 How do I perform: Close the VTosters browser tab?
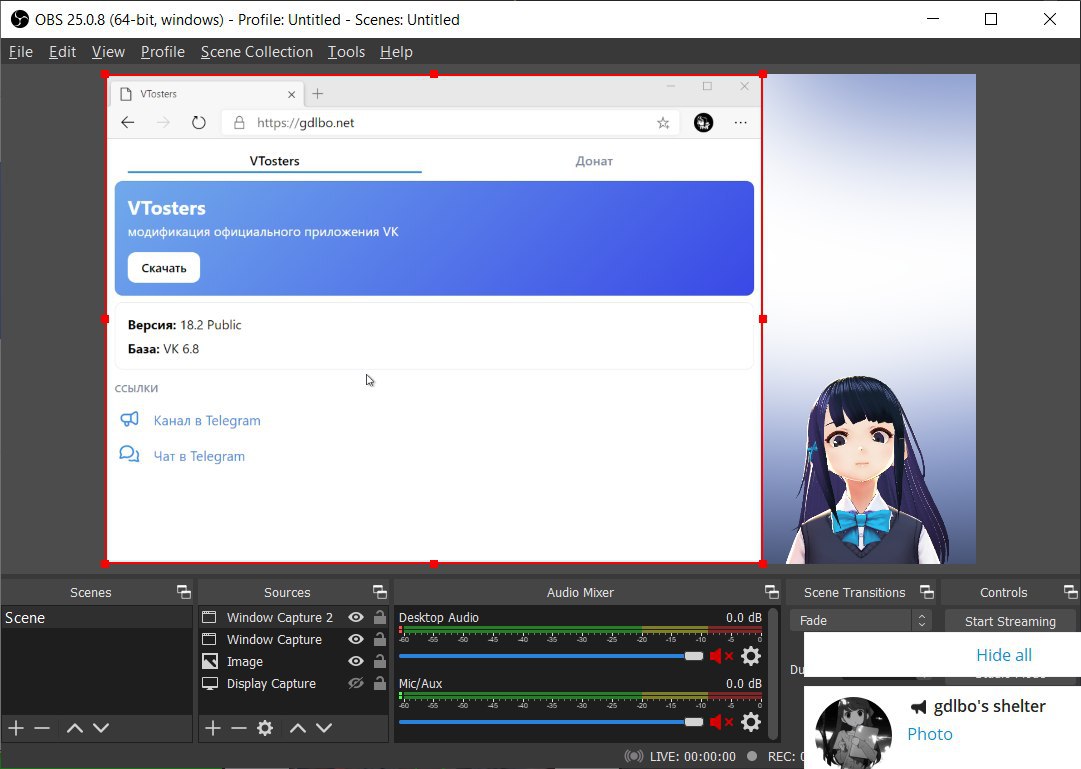[x=292, y=94]
